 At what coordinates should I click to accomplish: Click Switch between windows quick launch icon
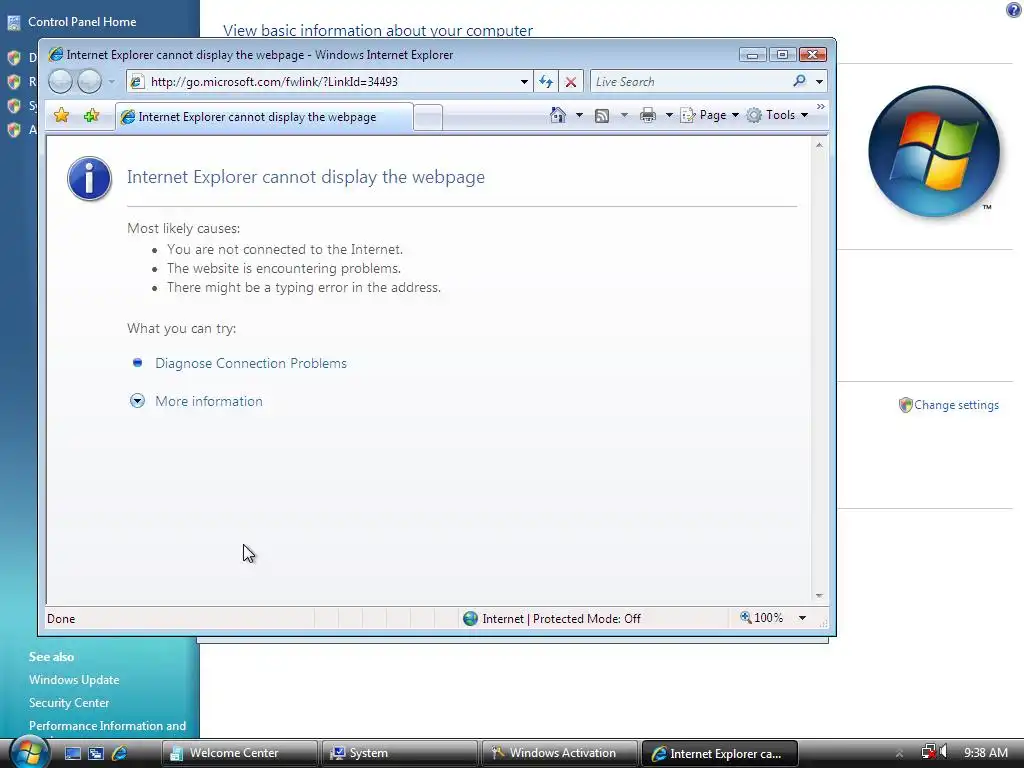[x=96, y=753]
